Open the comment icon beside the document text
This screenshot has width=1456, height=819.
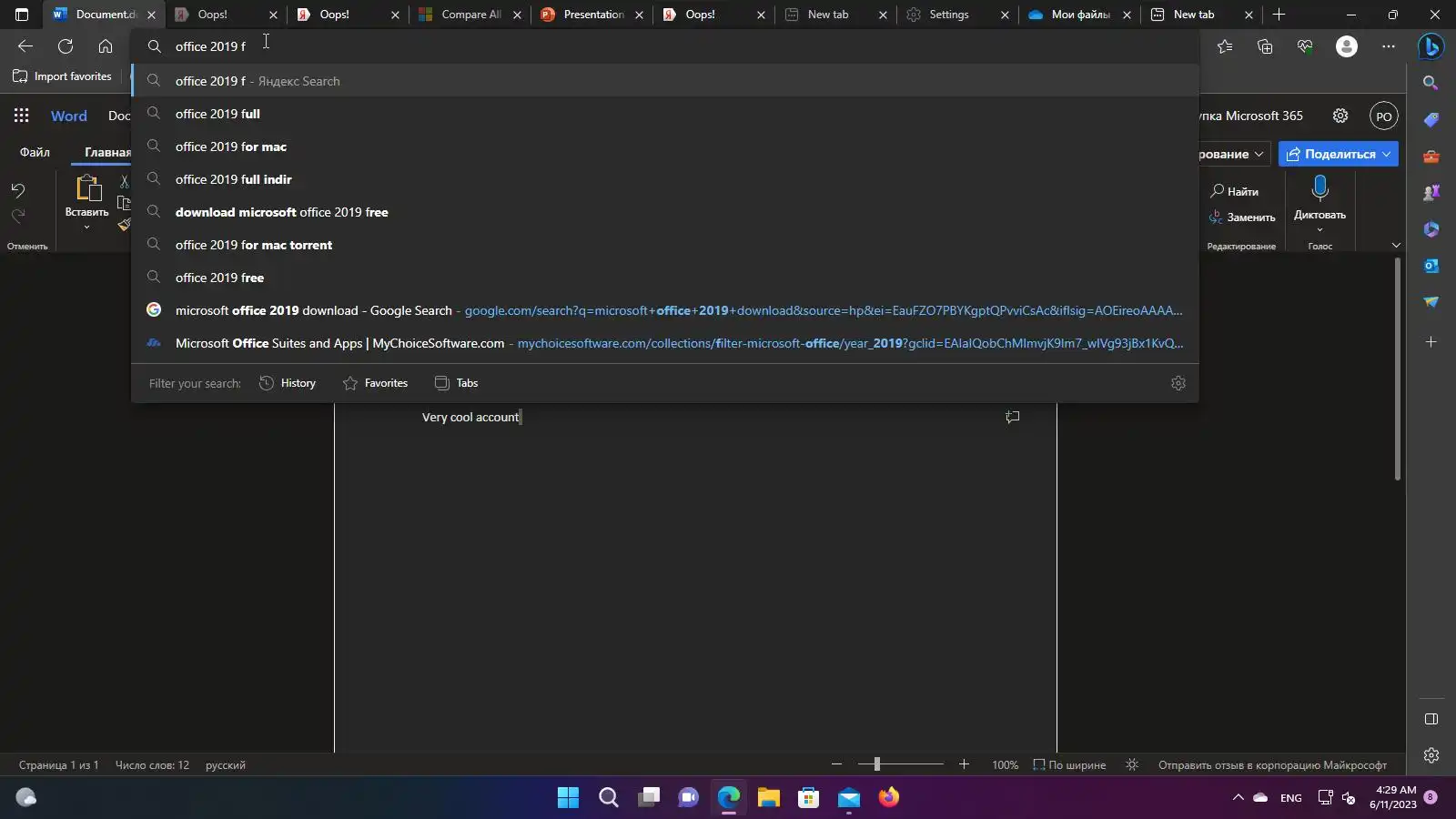tap(1013, 417)
